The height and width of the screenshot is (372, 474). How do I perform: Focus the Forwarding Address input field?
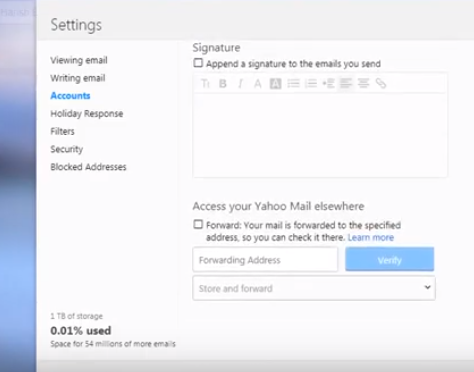tap(265, 260)
